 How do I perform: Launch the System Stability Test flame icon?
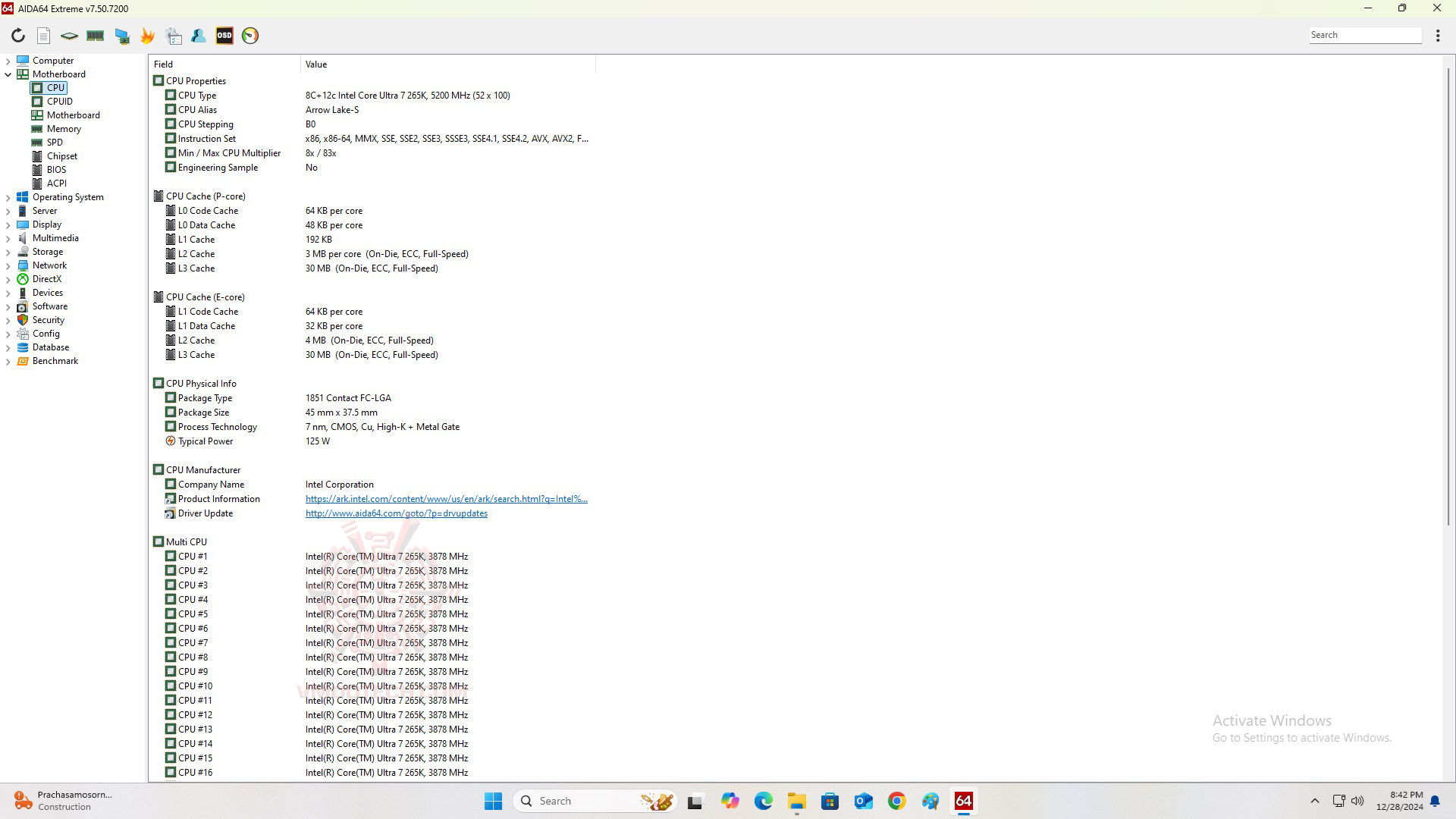click(147, 36)
